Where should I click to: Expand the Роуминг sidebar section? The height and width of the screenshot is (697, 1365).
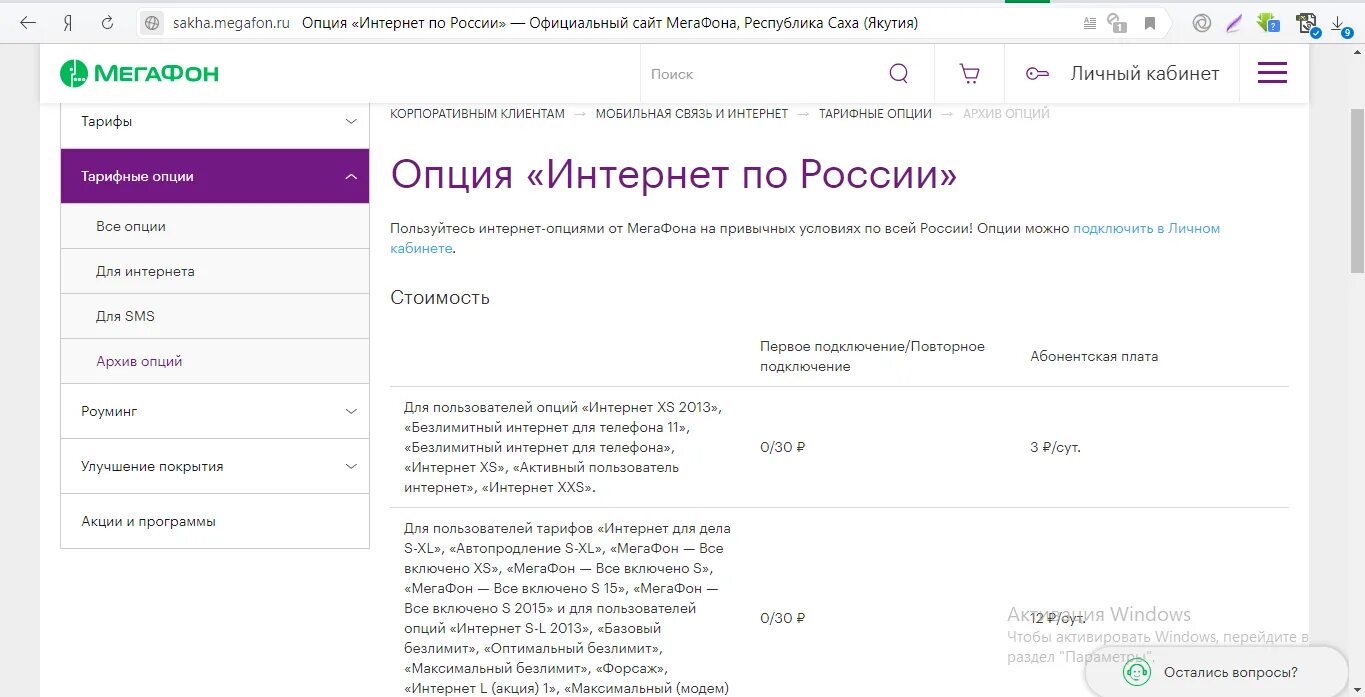pyautogui.click(x=215, y=411)
